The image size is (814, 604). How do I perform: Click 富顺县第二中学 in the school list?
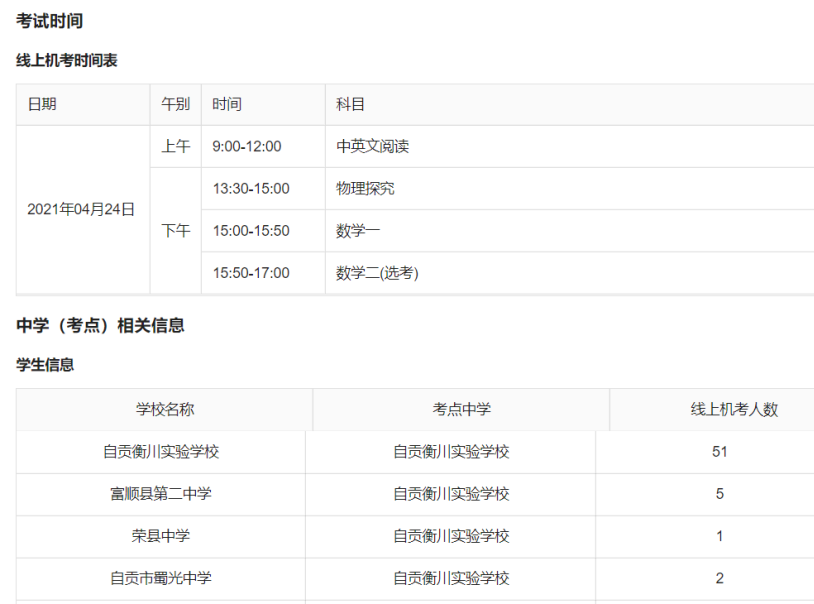pos(161,494)
